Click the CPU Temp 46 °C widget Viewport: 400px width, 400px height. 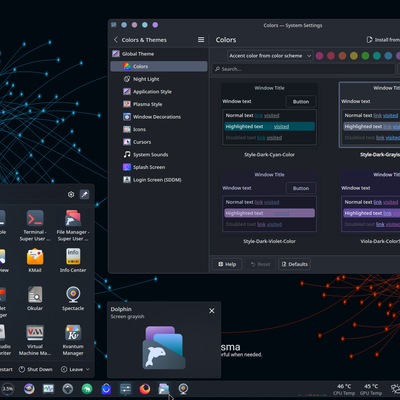[x=344, y=389]
